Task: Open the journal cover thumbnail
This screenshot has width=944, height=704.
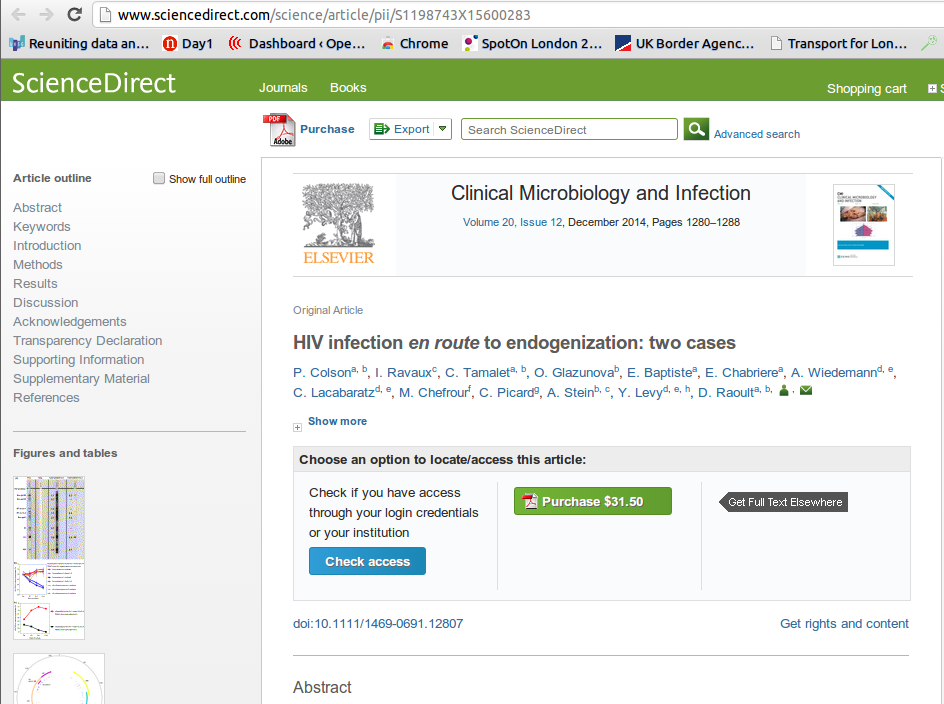Action: click(864, 225)
